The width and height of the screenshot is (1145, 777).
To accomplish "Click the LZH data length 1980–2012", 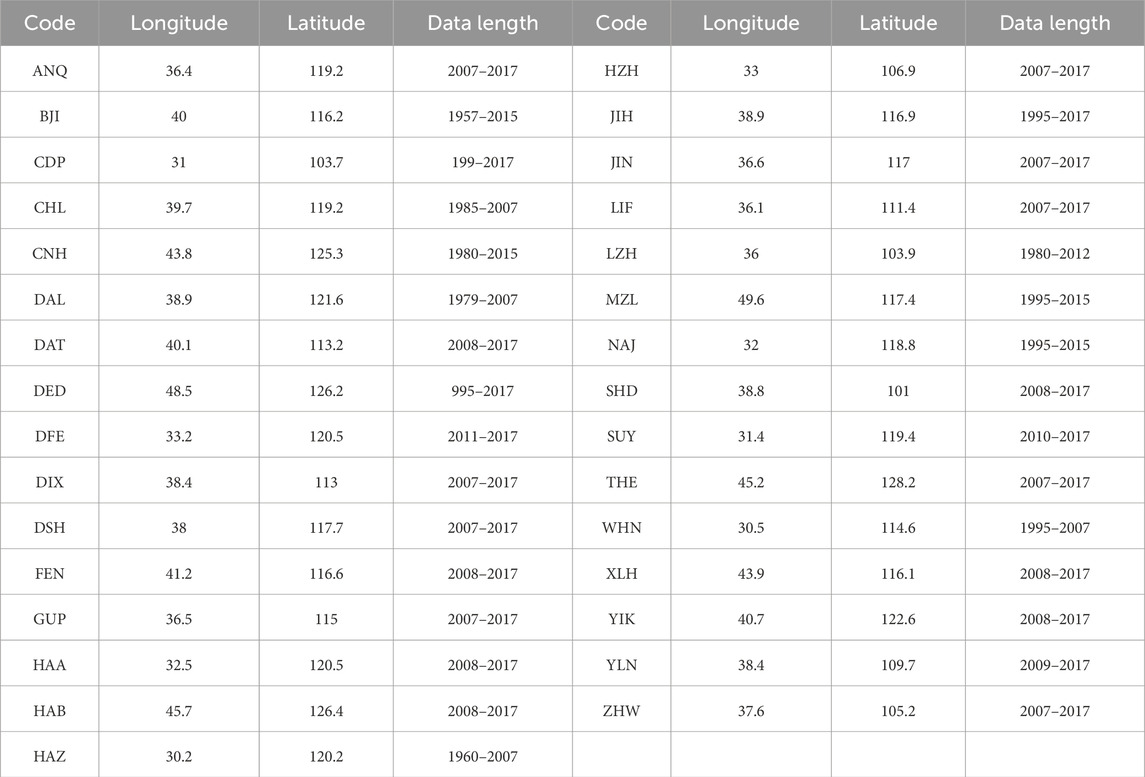I will point(1054,253).
